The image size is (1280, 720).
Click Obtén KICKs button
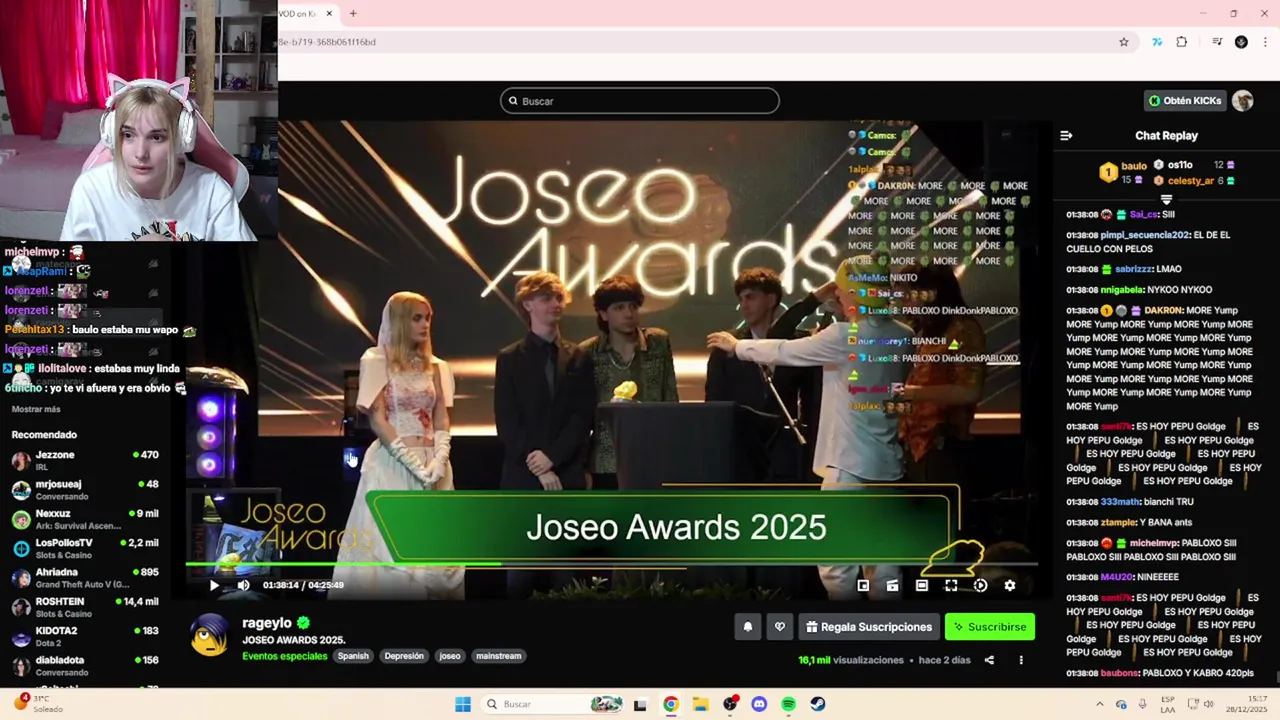tap(1185, 101)
